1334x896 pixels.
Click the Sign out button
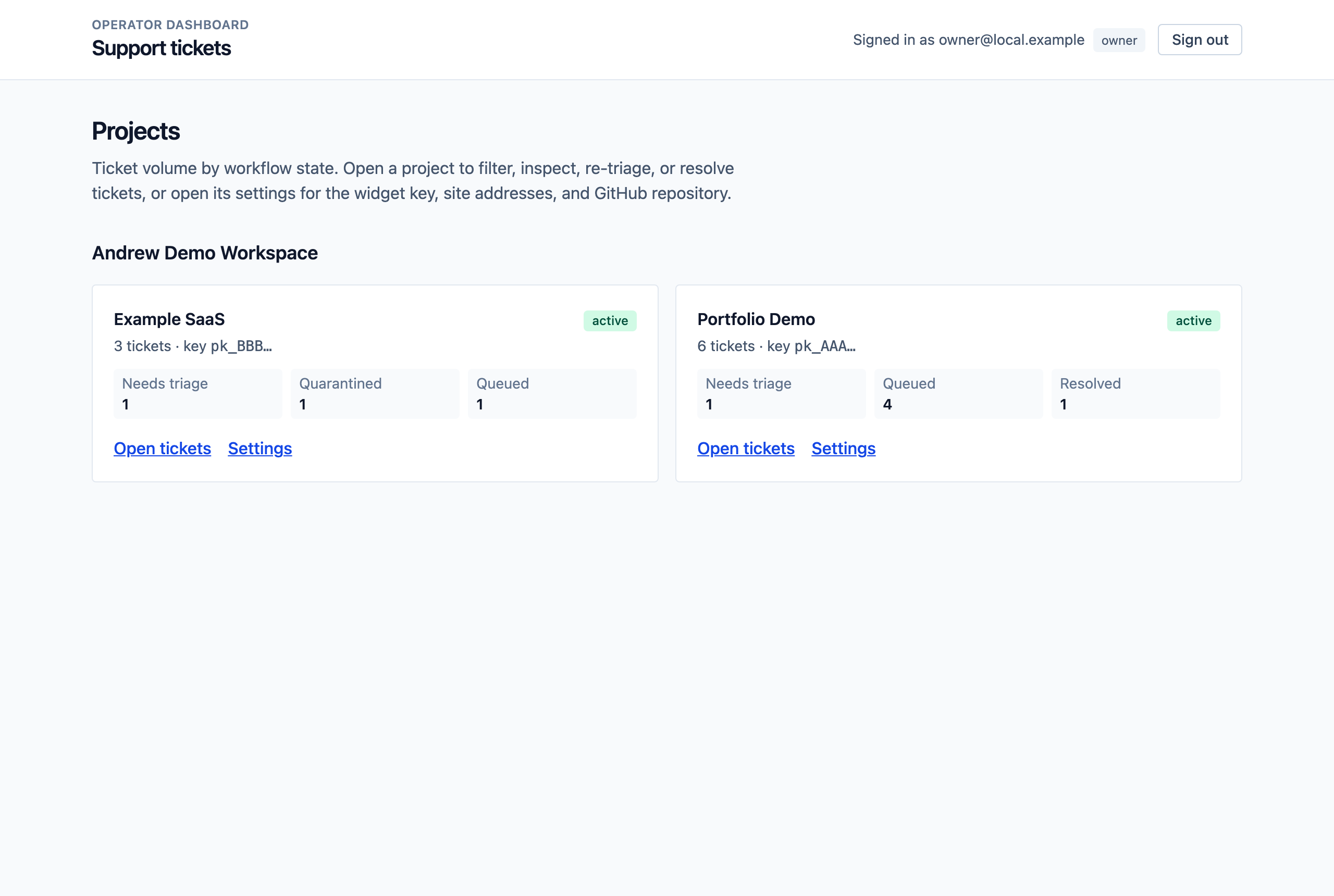[1199, 40]
